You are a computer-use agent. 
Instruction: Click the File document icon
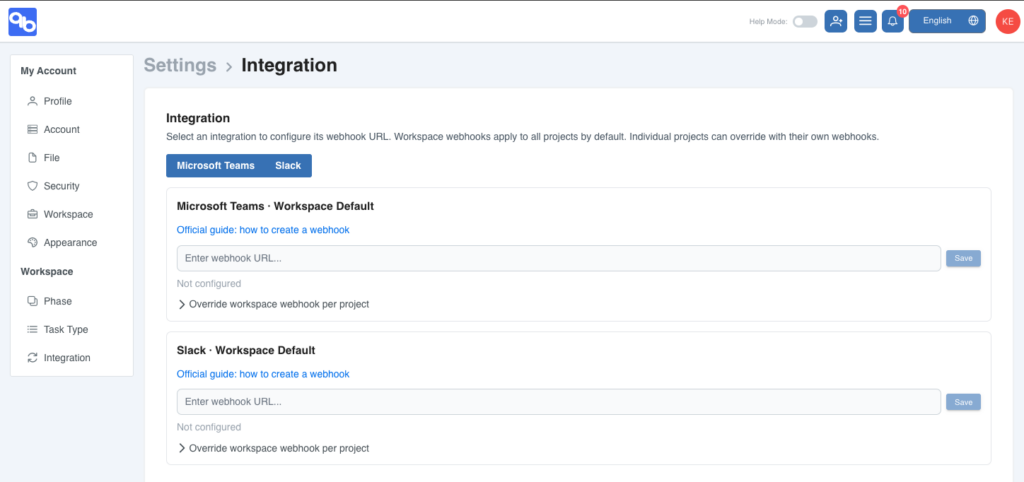point(32,157)
